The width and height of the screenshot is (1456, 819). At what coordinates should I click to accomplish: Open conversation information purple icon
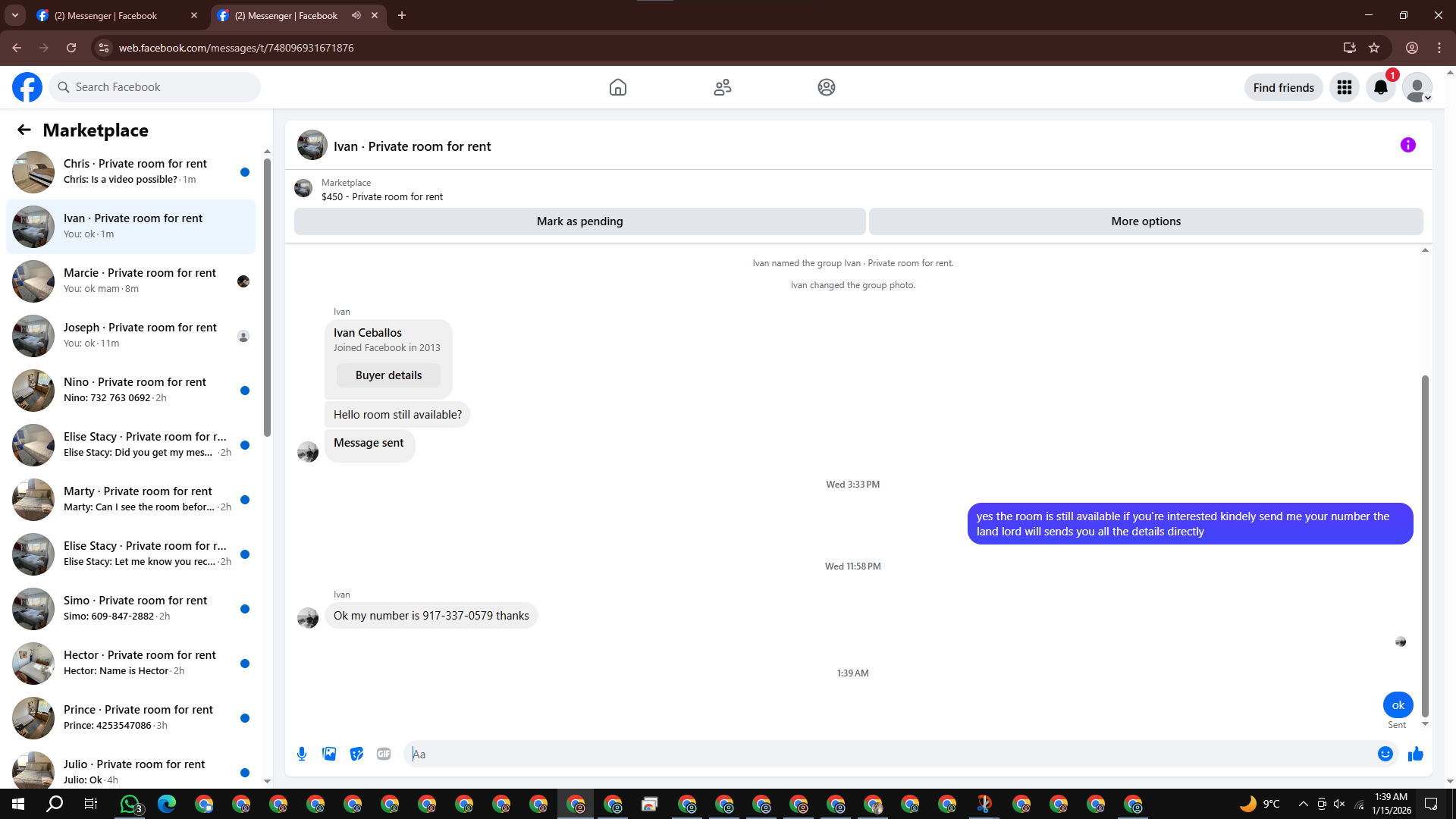(1407, 145)
